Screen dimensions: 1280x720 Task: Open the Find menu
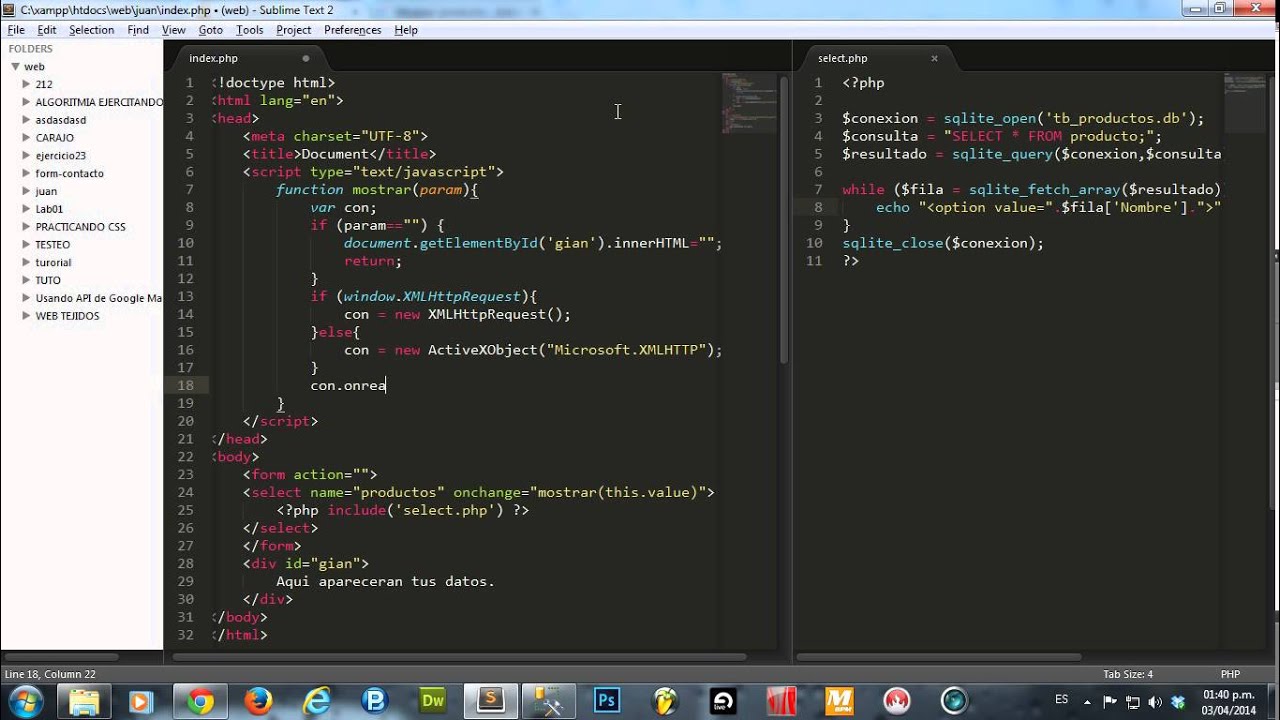pos(138,30)
